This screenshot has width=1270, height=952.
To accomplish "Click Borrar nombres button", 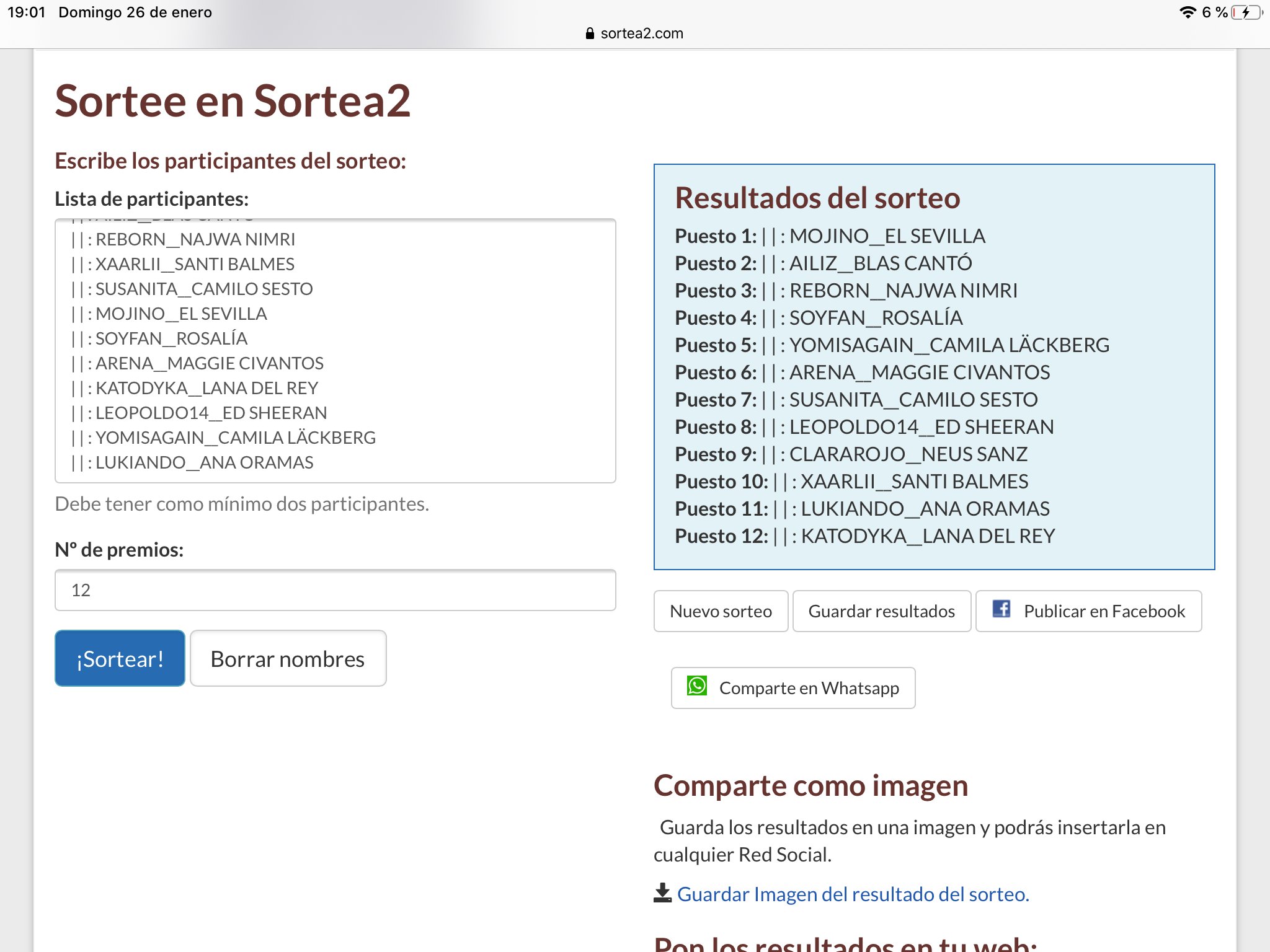I will pyautogui.click(x=288, y=658).
